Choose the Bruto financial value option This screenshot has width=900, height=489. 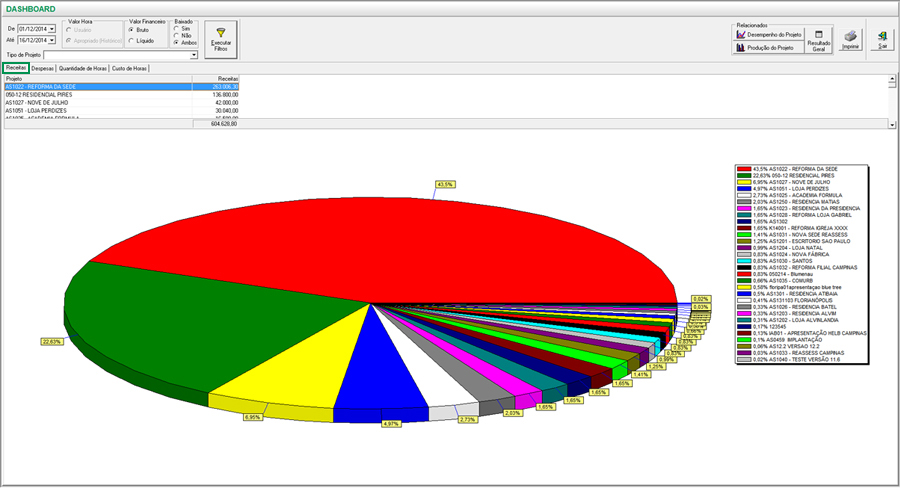click(x=132, y=30)
